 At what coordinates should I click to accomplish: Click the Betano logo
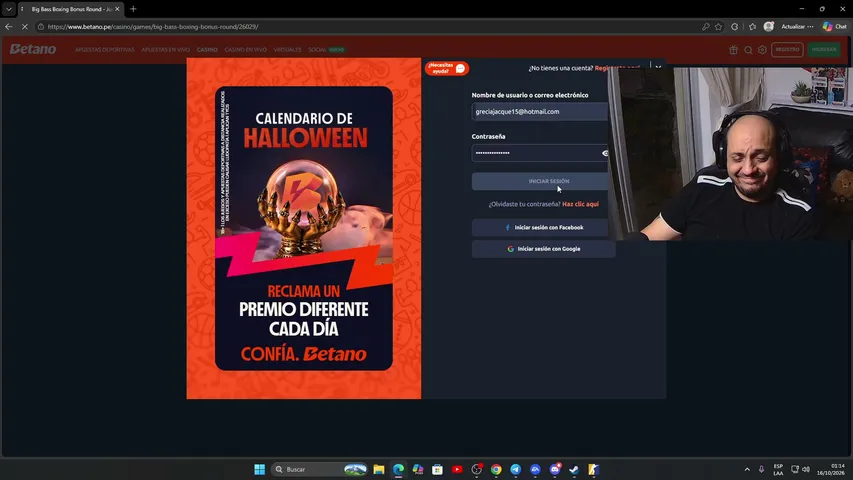pos(33,49)
